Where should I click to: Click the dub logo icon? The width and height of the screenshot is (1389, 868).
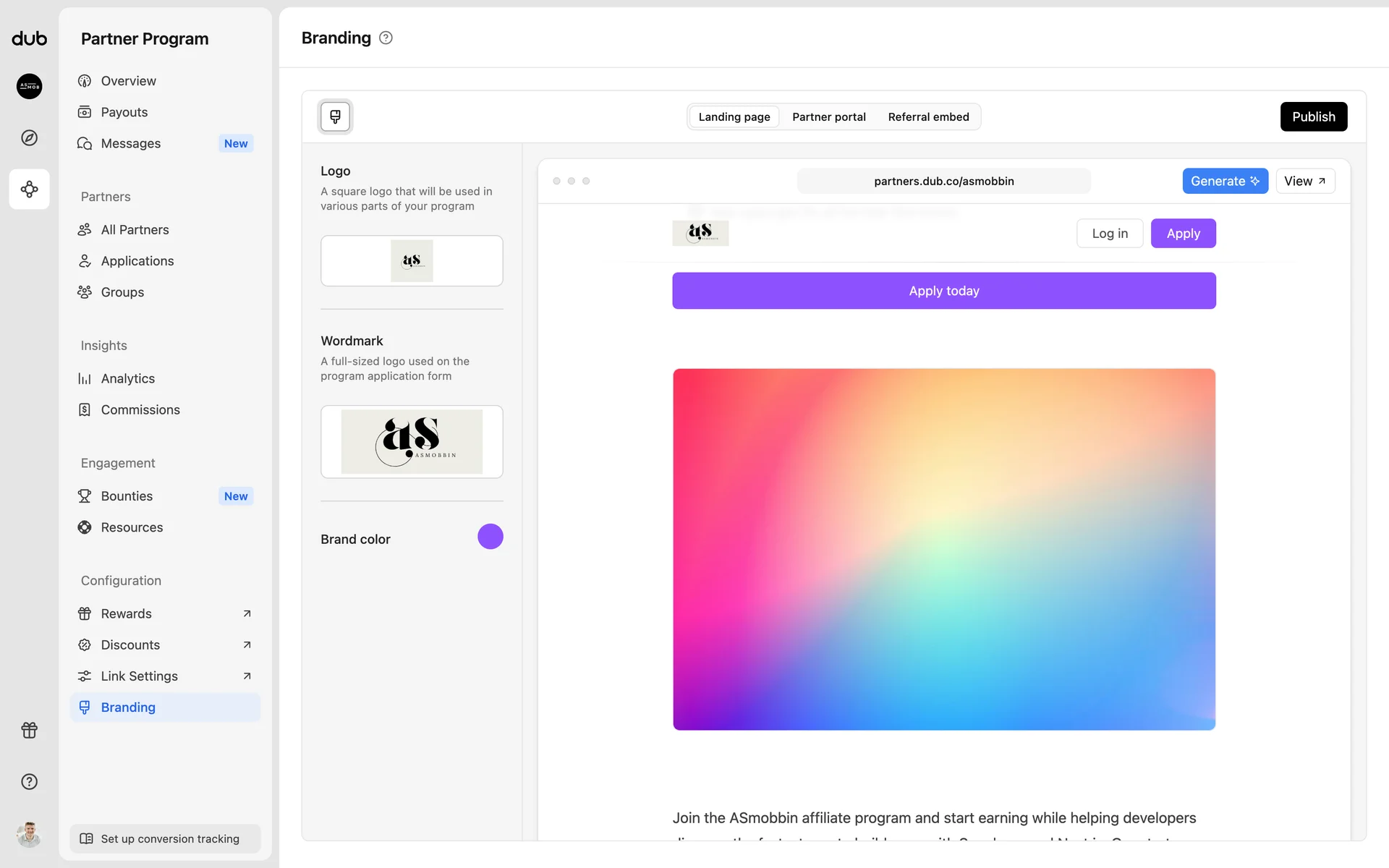pos(29,38)
